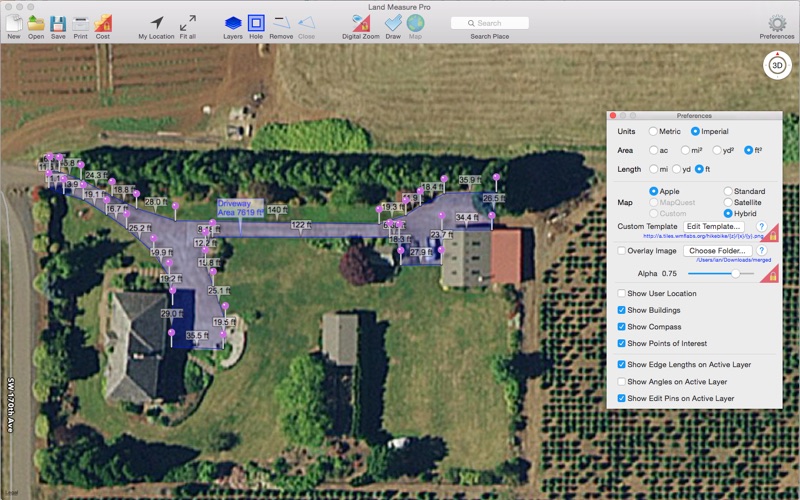Open a file with the Open icon
Viewport: 800px width, 500px height.
click(36, 23)
